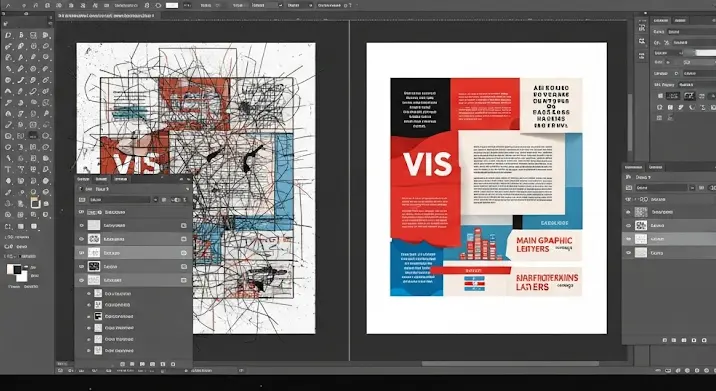Click lock icon on top layer of left layers panel
716x391 pixels.
tap(184, 225)
